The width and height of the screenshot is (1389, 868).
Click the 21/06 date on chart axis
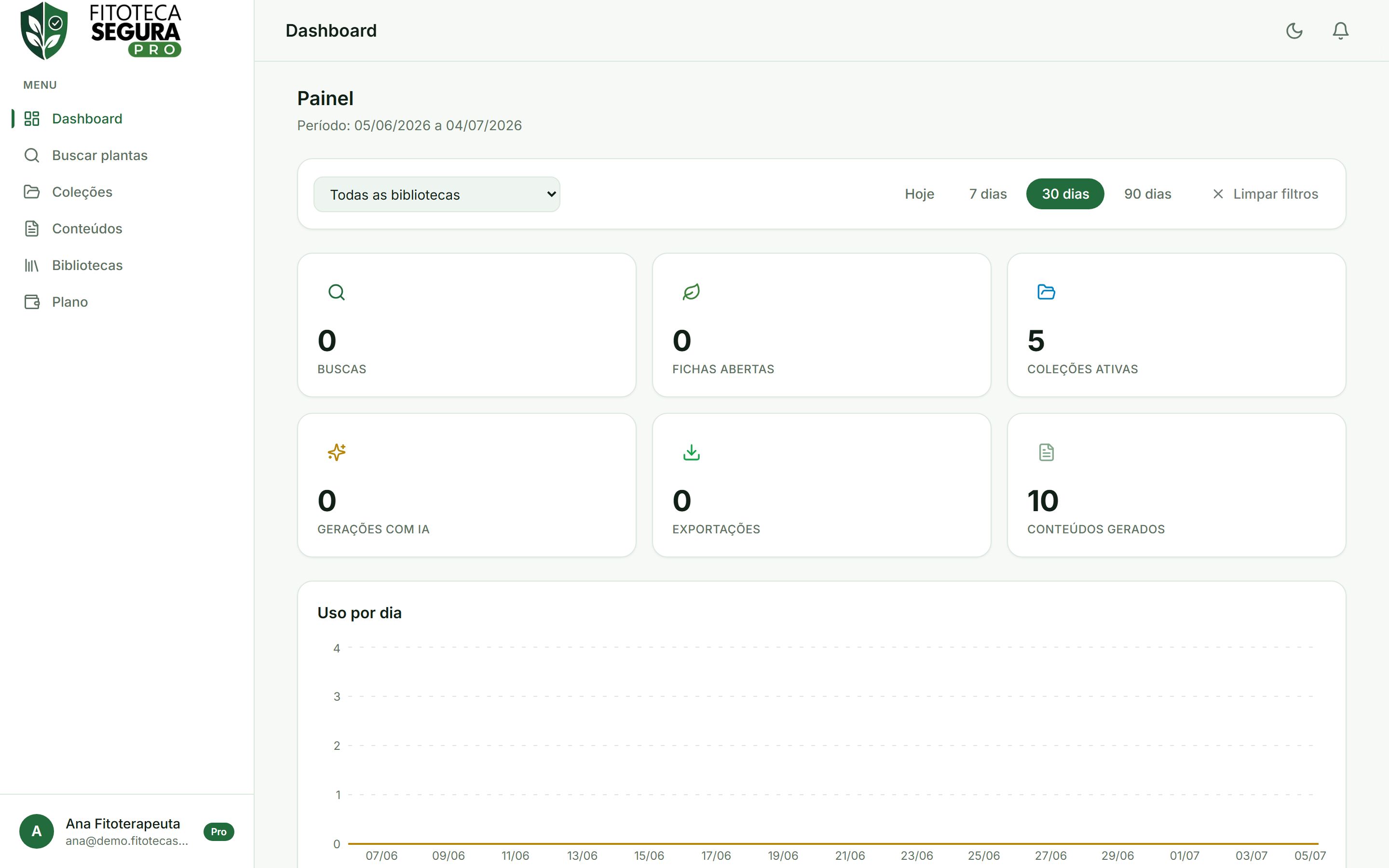[x=850, y=855]
